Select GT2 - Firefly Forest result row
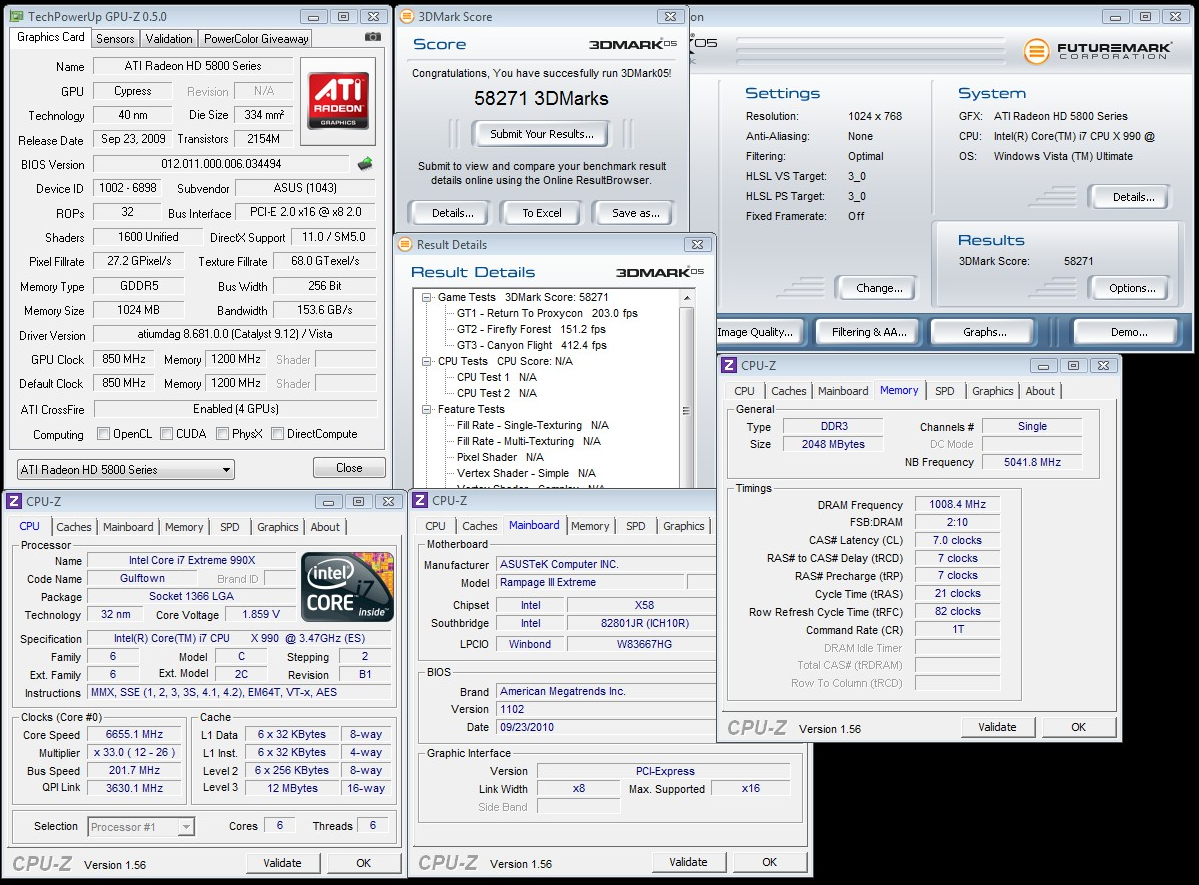The height and width of the screenshot is (885, 1199). click(531, 330)
